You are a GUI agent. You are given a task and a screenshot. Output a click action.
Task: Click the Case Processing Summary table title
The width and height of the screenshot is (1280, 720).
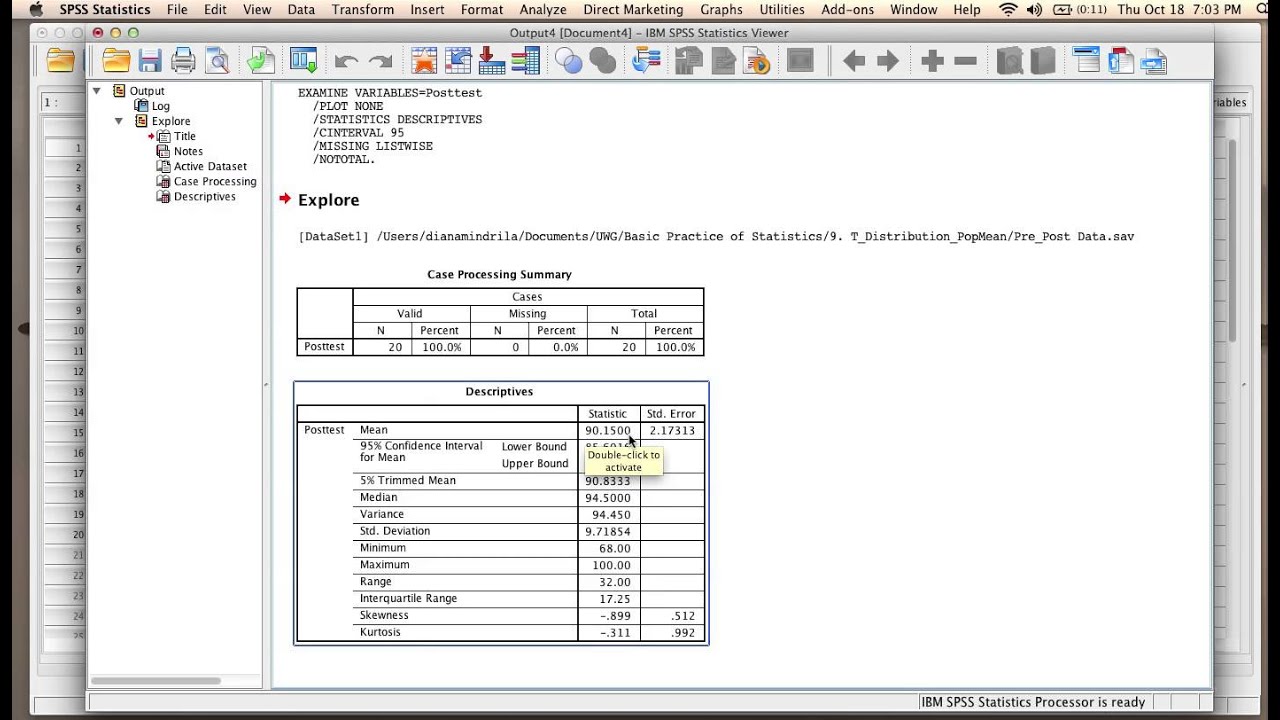[x=499, y=274]
